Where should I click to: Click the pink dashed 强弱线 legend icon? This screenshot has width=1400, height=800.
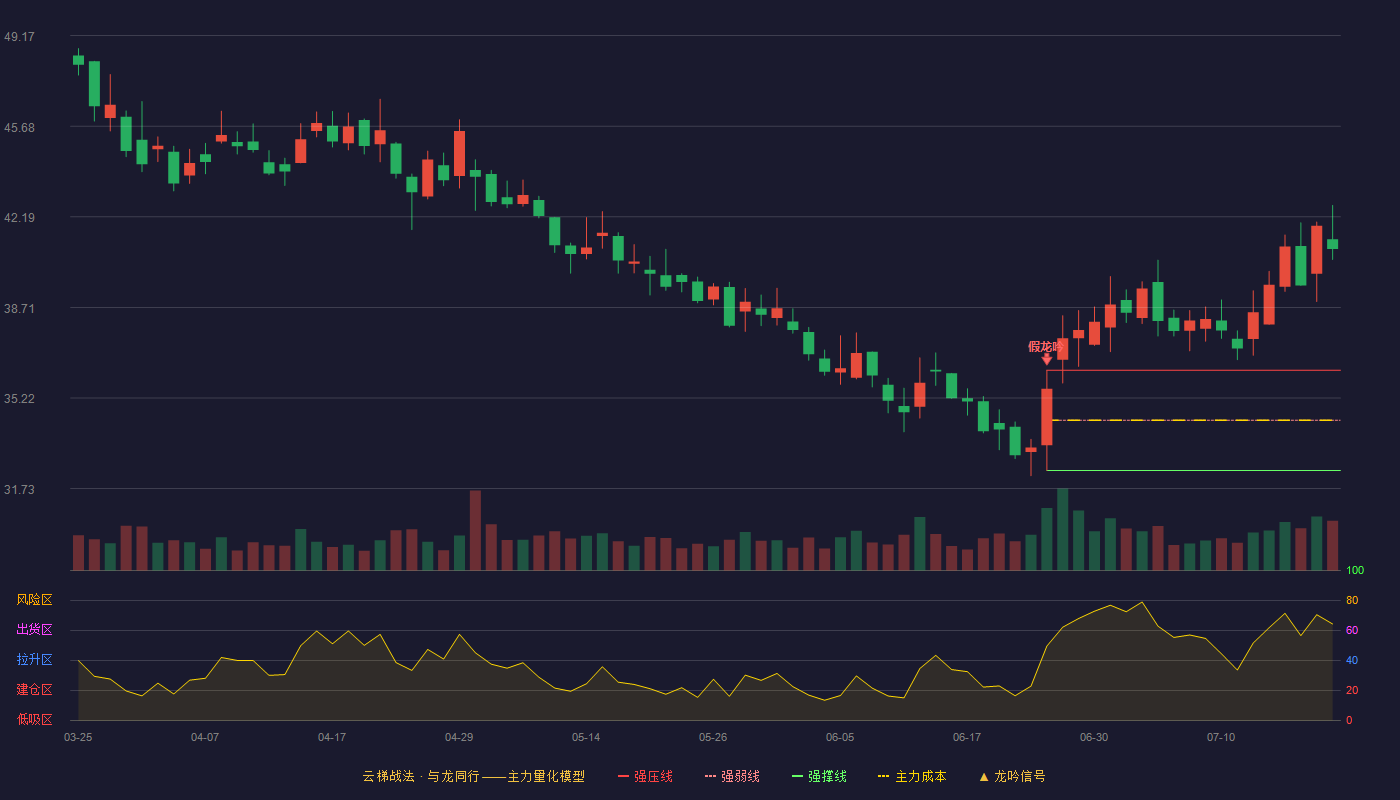click(711, 776)
